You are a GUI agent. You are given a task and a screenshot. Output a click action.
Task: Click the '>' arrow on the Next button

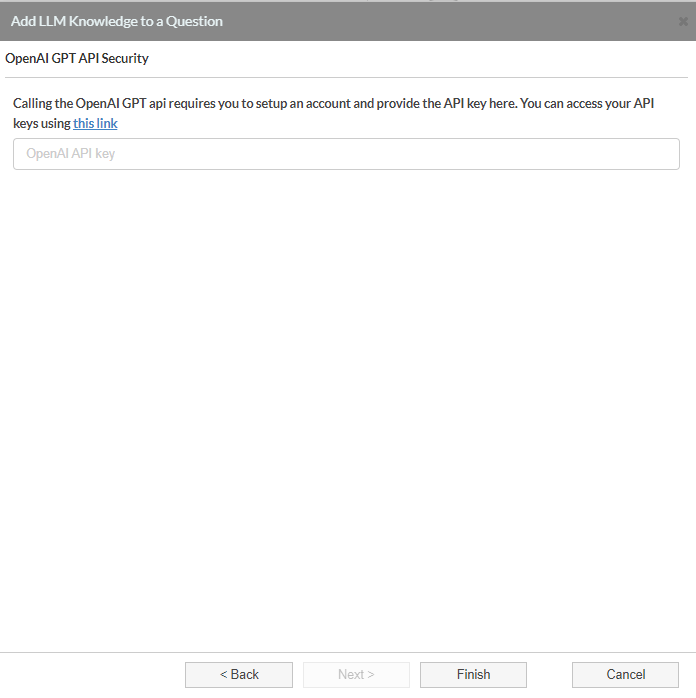click(371, 675)
